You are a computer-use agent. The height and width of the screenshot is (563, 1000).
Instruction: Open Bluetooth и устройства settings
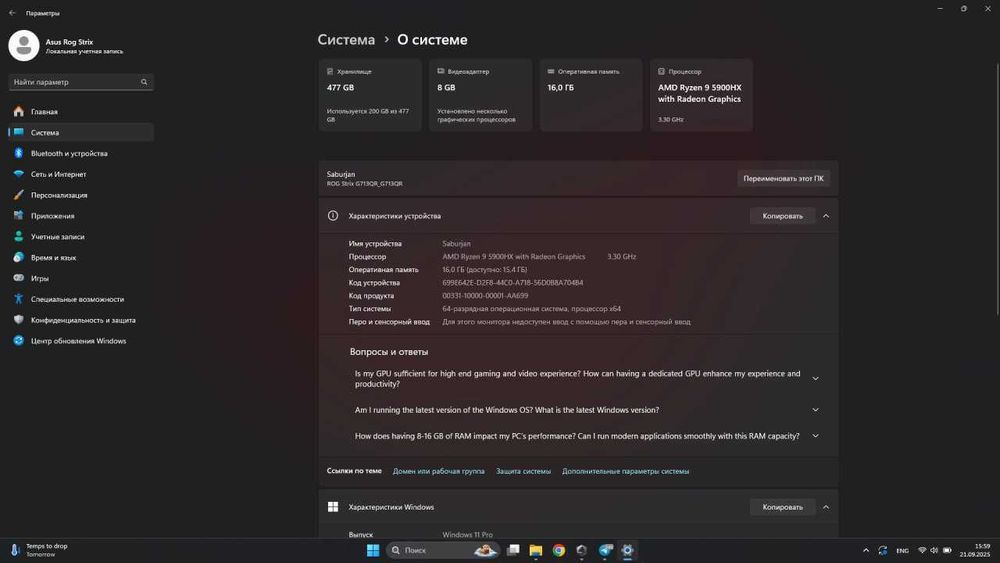(81, 154)
